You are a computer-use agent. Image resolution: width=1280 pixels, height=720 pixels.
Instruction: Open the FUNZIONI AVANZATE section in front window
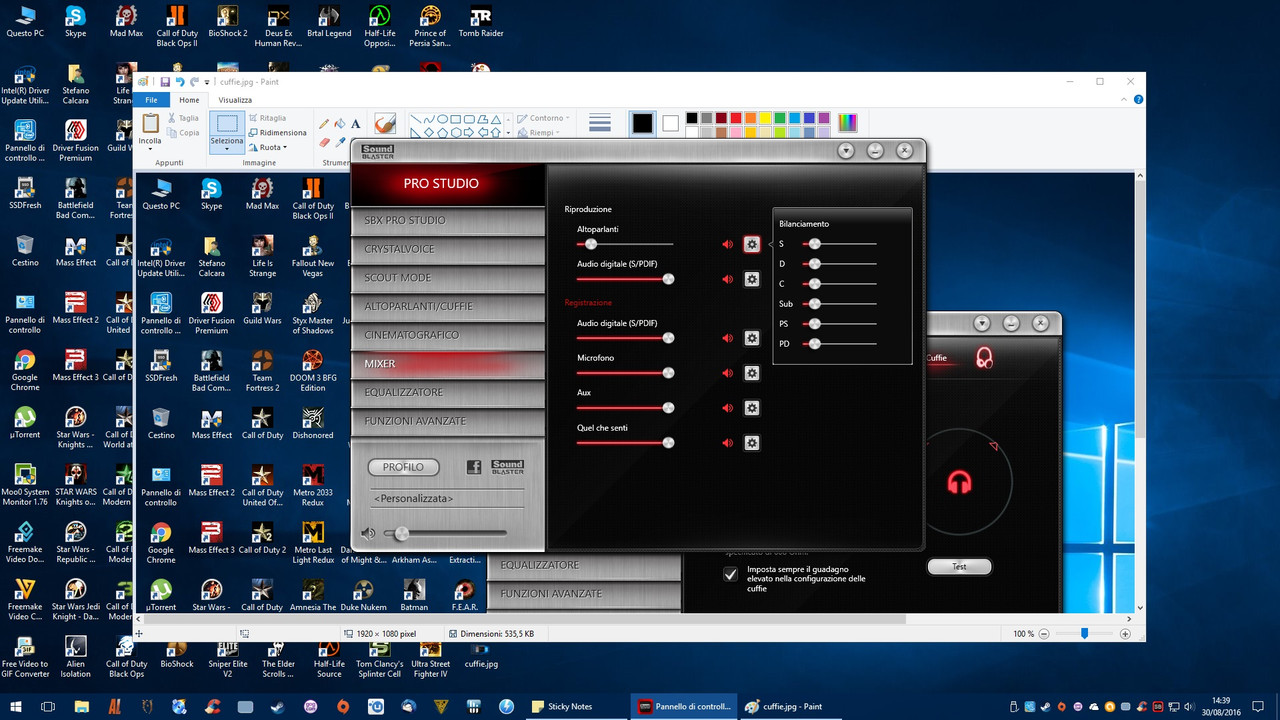coord(447,421)
